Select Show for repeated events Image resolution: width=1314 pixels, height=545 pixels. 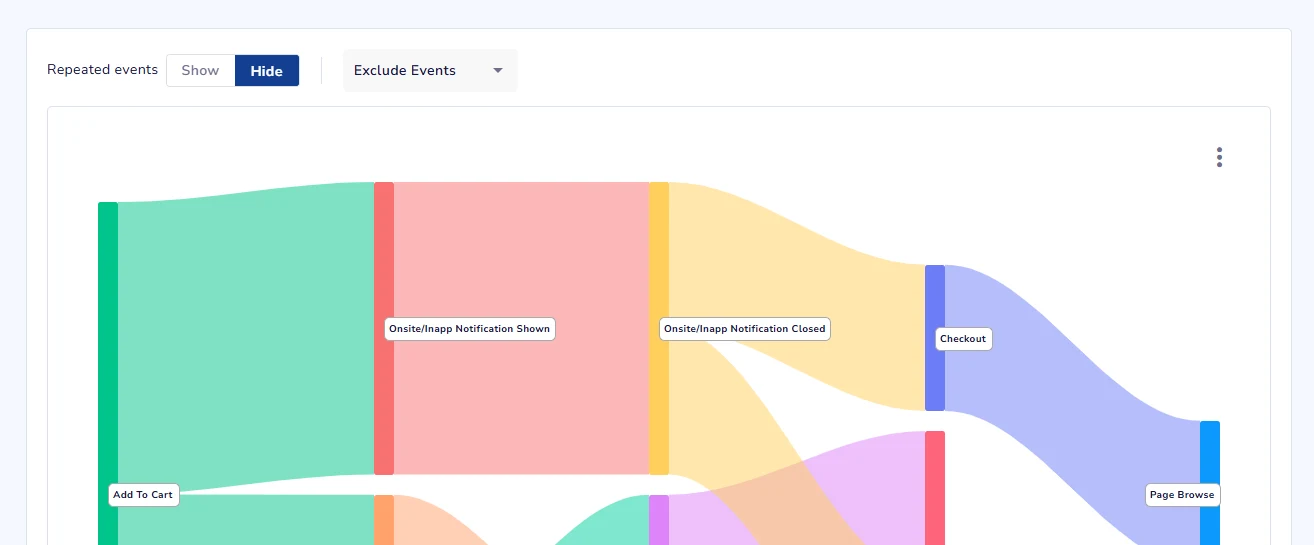click(200, 71)
